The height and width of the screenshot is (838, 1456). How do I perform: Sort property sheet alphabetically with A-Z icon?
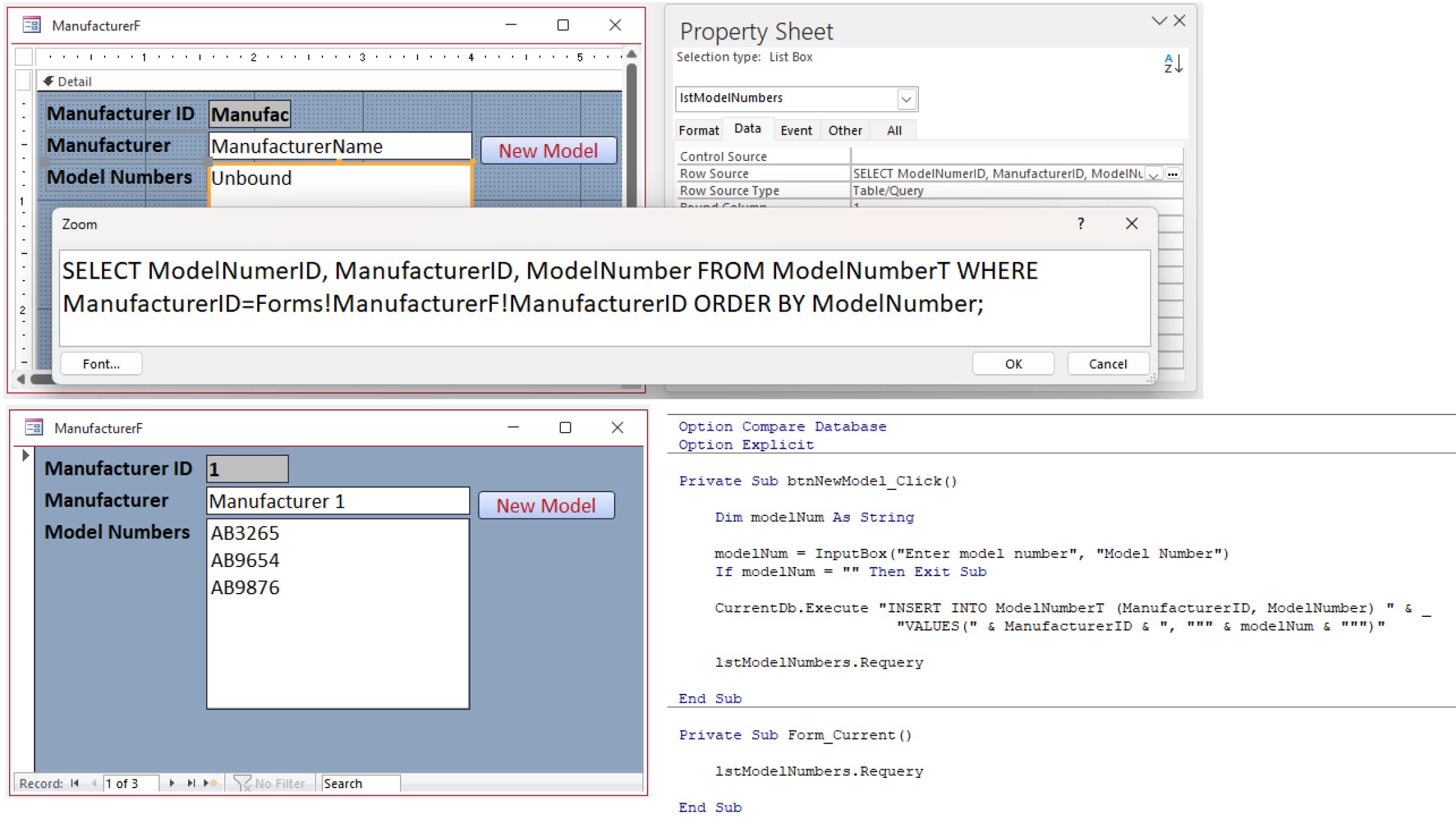click(1174, 63)
